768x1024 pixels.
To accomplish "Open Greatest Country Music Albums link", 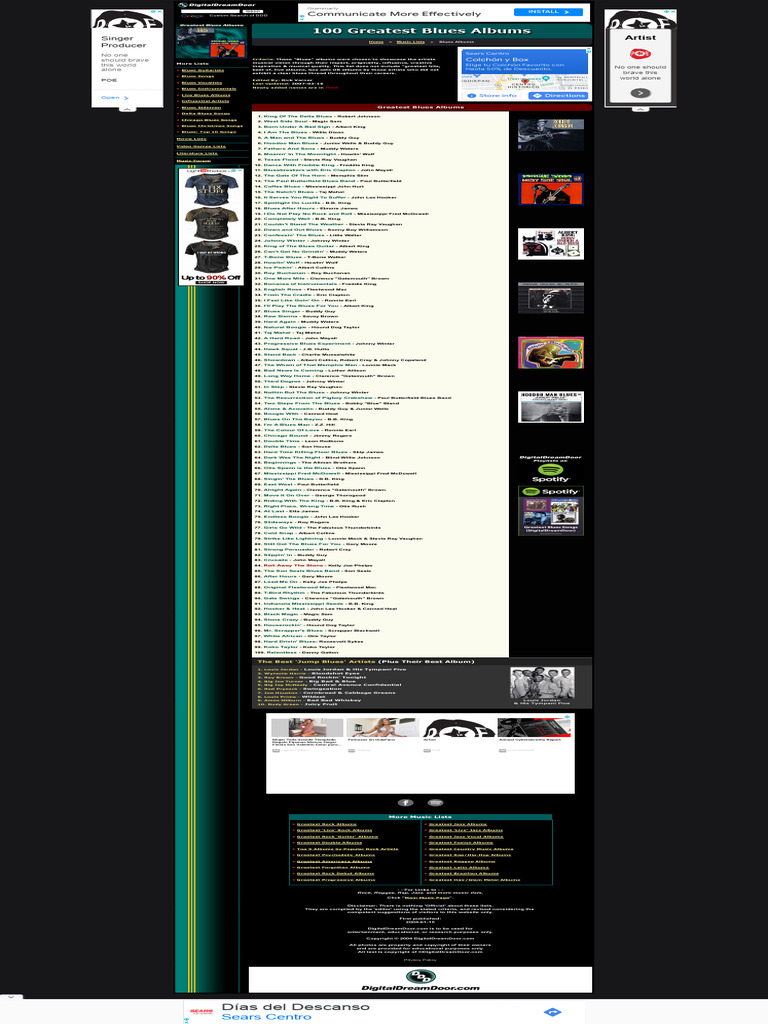I will pos(471,849).
